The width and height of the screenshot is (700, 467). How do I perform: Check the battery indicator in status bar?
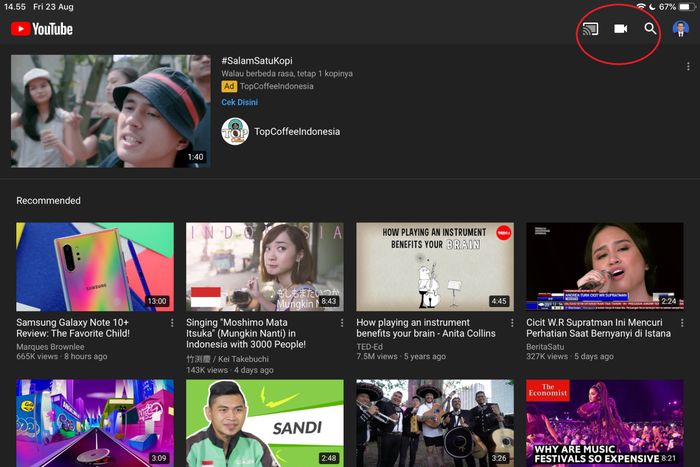(x=687, y=7)
